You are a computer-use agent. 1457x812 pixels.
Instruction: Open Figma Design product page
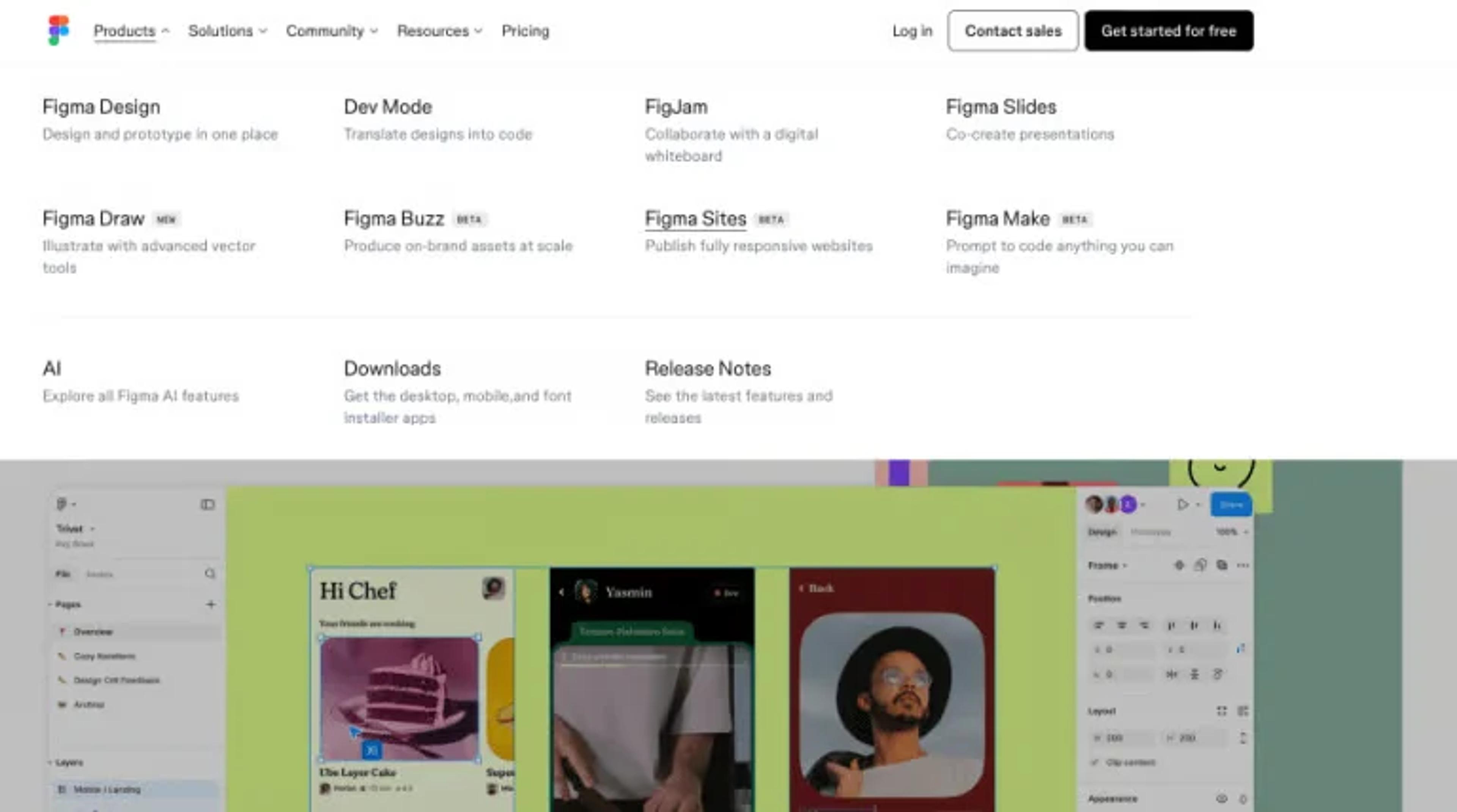pyautogui.click(x=101, y=107)
